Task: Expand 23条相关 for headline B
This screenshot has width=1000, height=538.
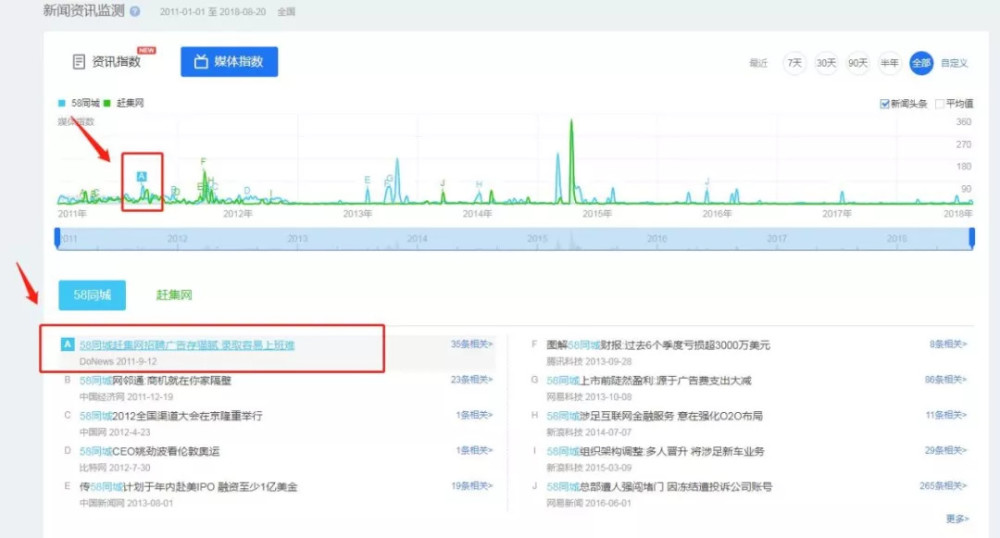Action: point(471,380)
